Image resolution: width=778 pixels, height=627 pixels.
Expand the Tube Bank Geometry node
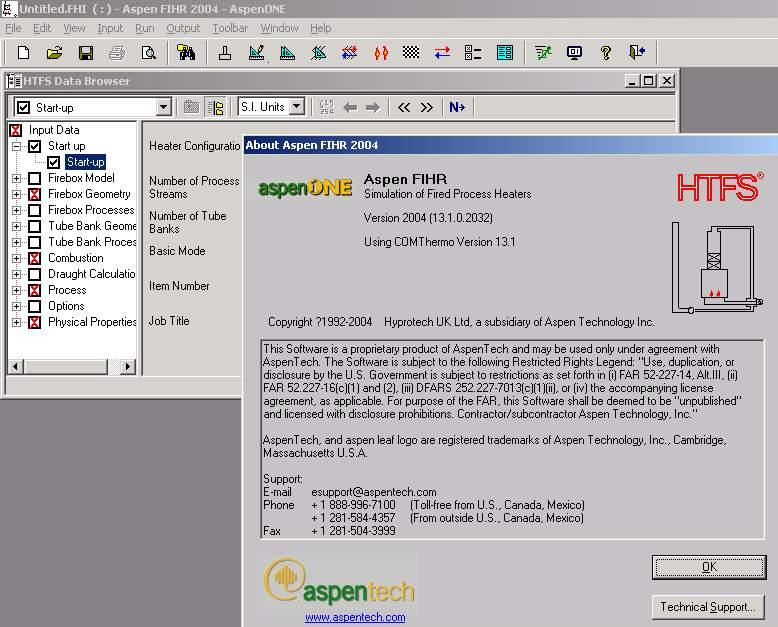(x=16, y=227)
